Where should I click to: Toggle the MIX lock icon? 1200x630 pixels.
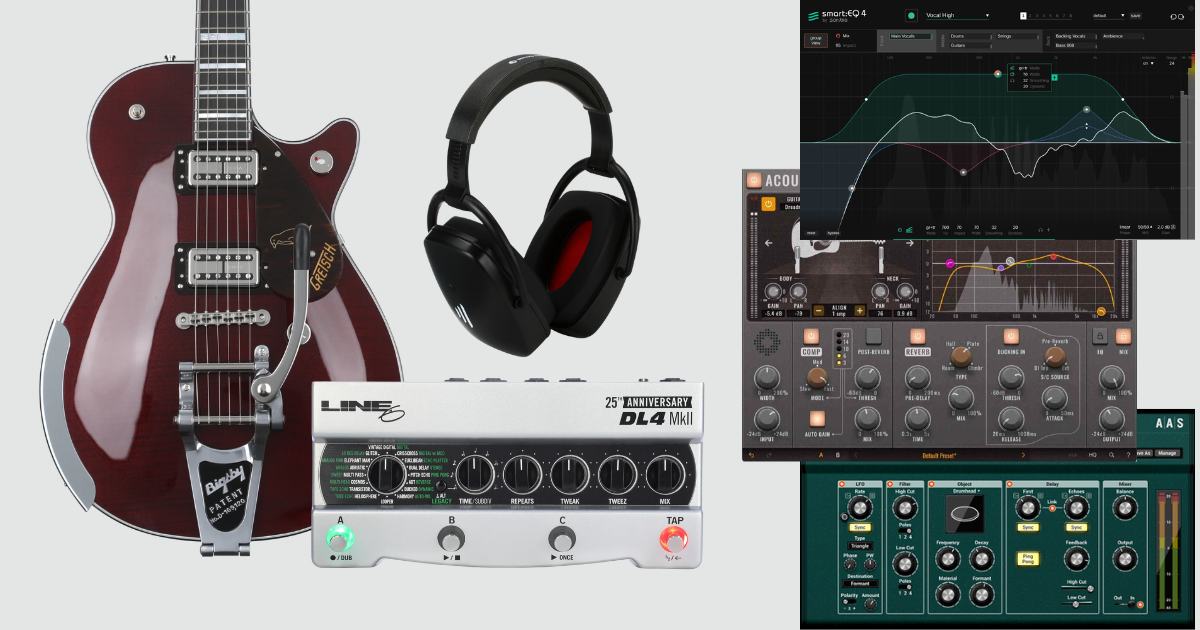(x=1123, y=336)
